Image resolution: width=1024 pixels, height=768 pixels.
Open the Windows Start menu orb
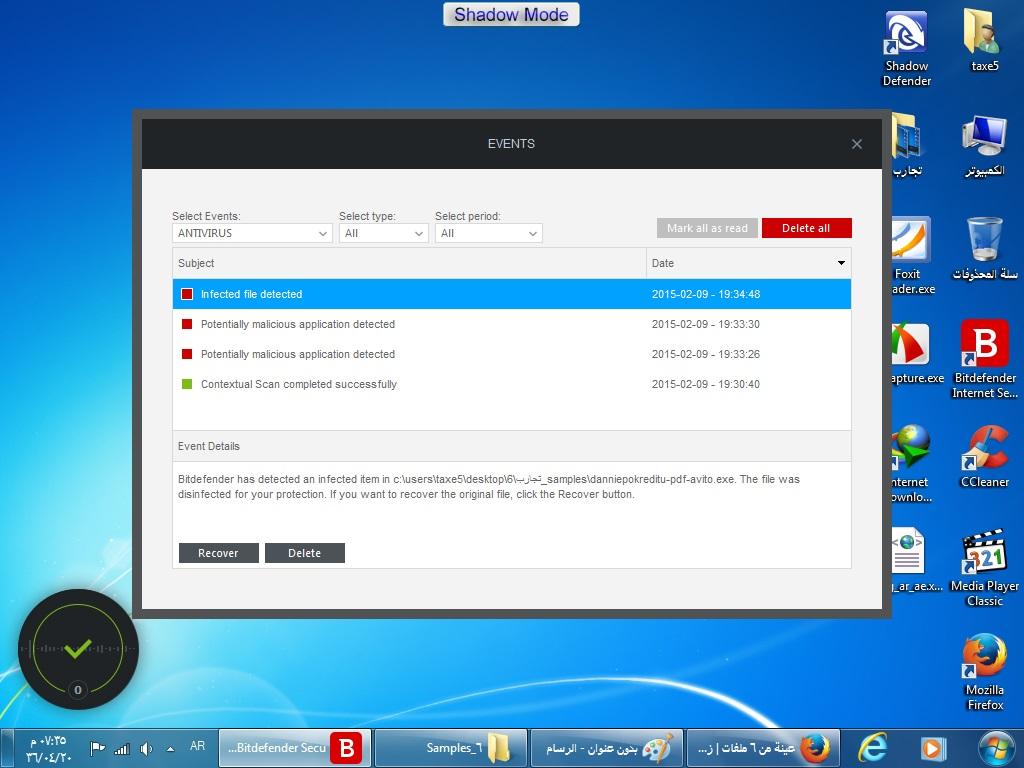[x=997, y=748]
